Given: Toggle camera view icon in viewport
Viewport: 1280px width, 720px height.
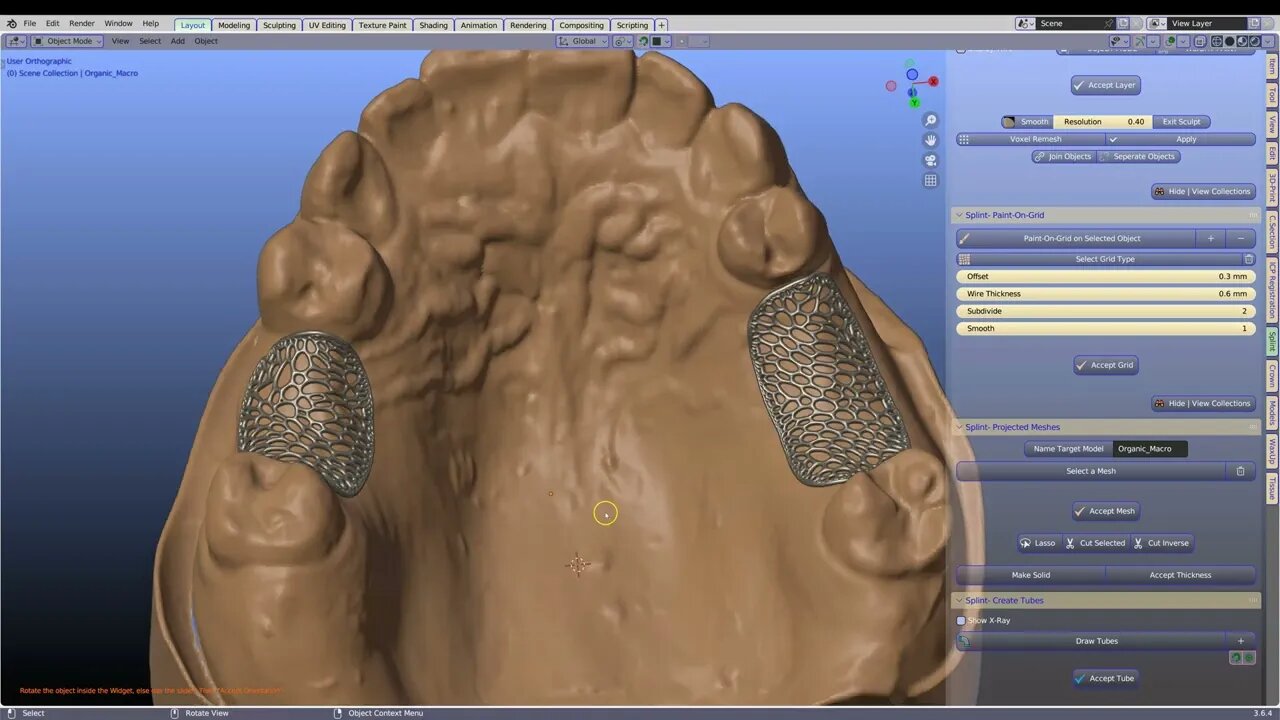Looking at the screenshot, I should (x=930, y=160).
